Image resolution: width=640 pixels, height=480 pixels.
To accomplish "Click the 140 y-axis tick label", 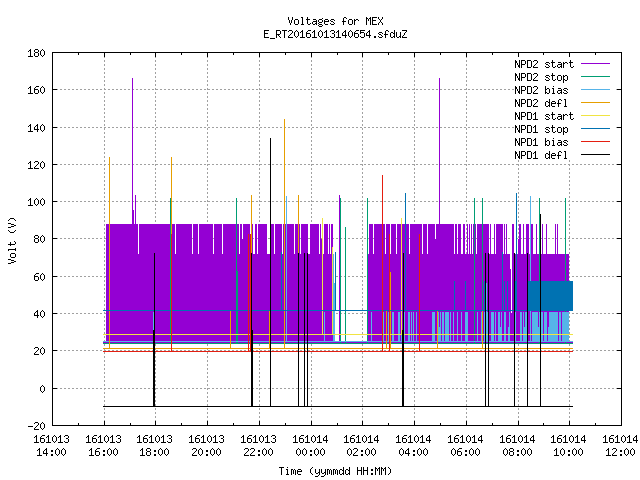I will coord(36,128).
